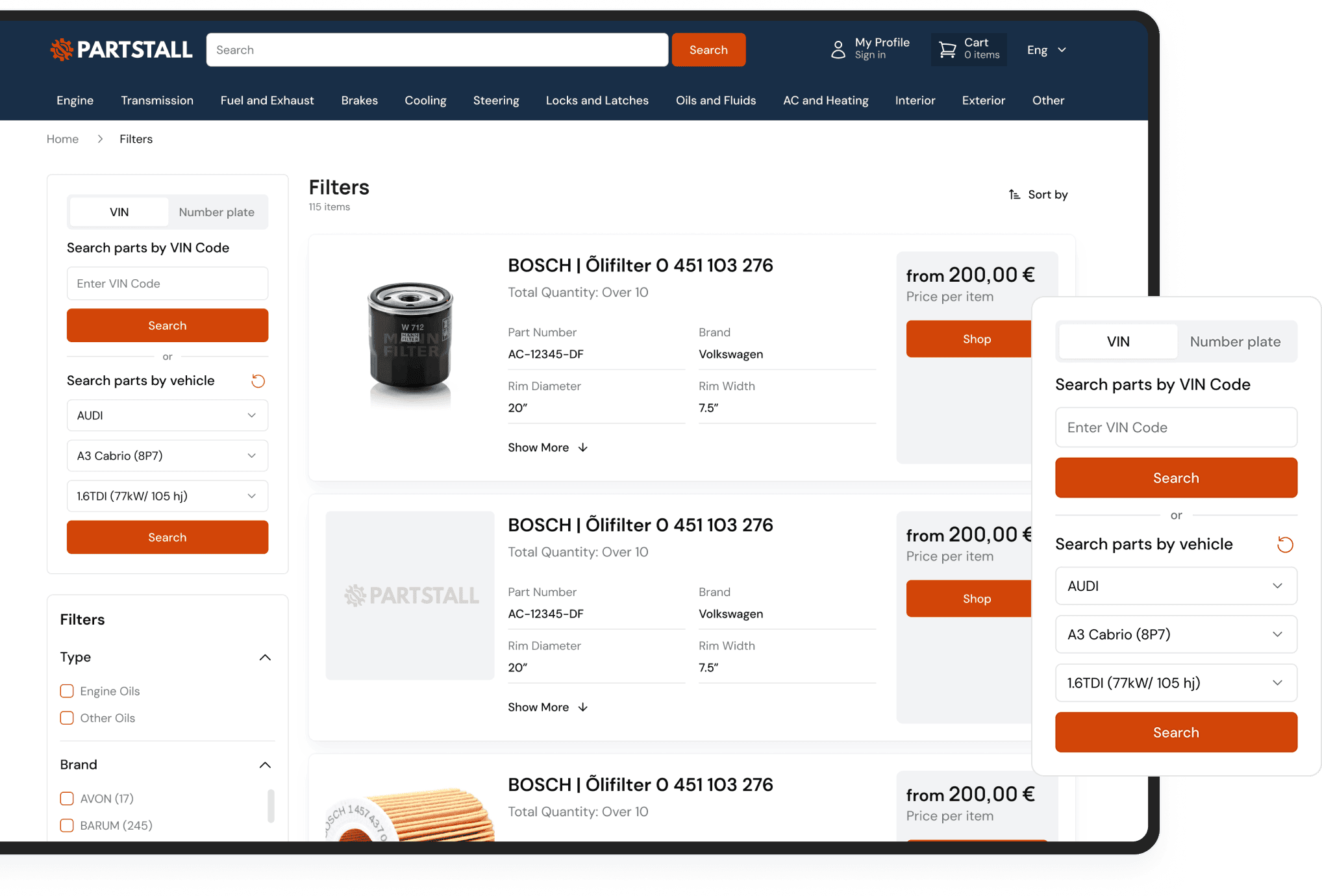Go to Home breadcrumb link
Image resolution: width=1322 pixels, height=896 pixels.
(62, 139)
